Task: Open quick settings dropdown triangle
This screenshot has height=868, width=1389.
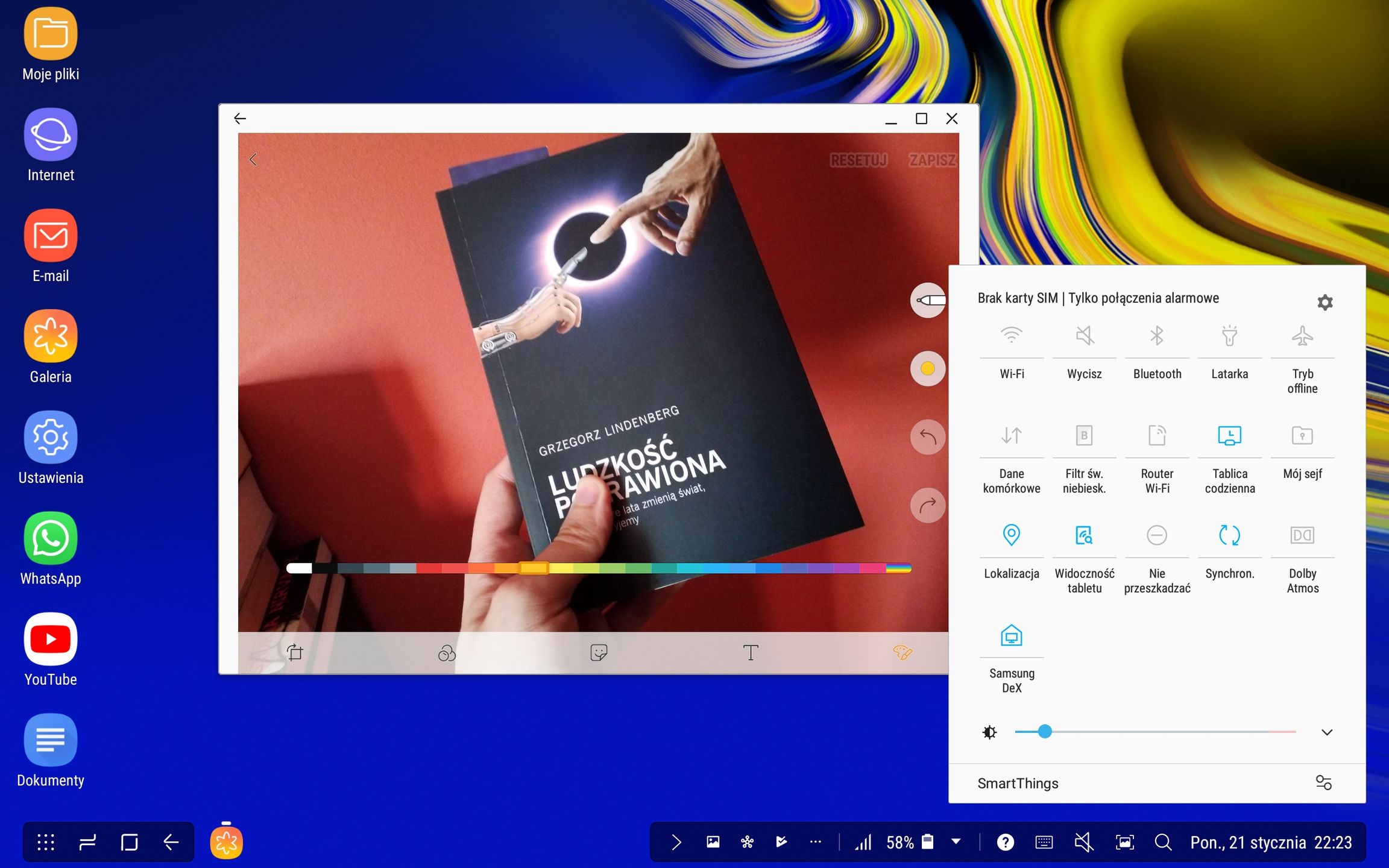Action: pyautogui.click(x=956, y=841)
